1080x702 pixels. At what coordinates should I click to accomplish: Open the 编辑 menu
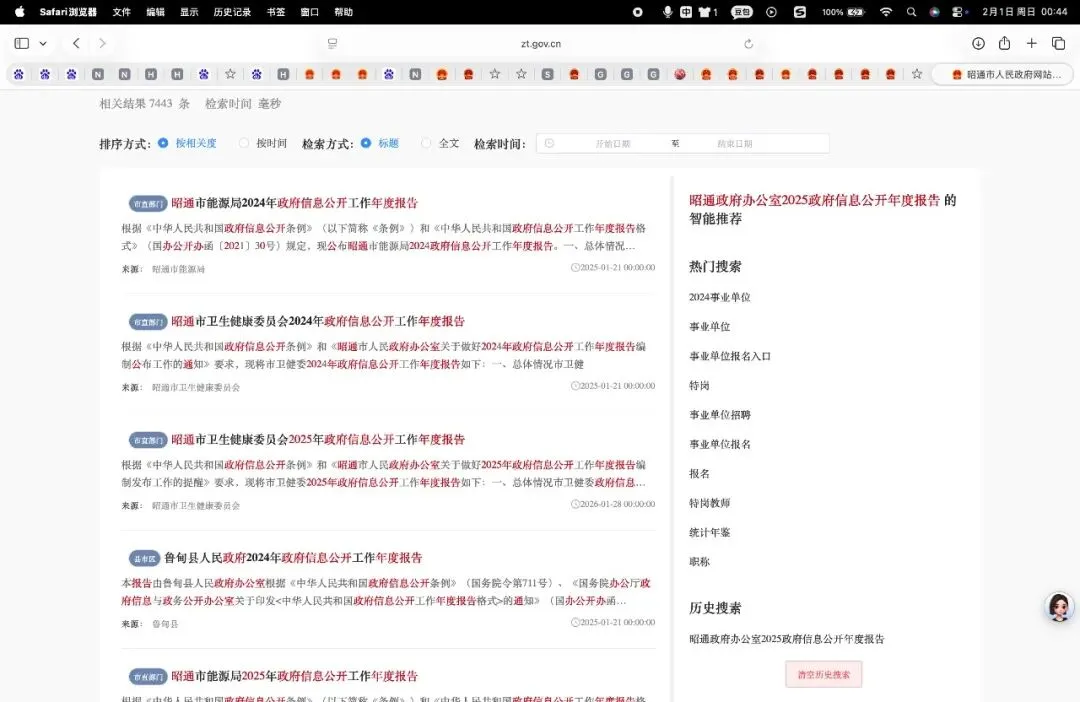pyautogui.click(x=156, y=12)
